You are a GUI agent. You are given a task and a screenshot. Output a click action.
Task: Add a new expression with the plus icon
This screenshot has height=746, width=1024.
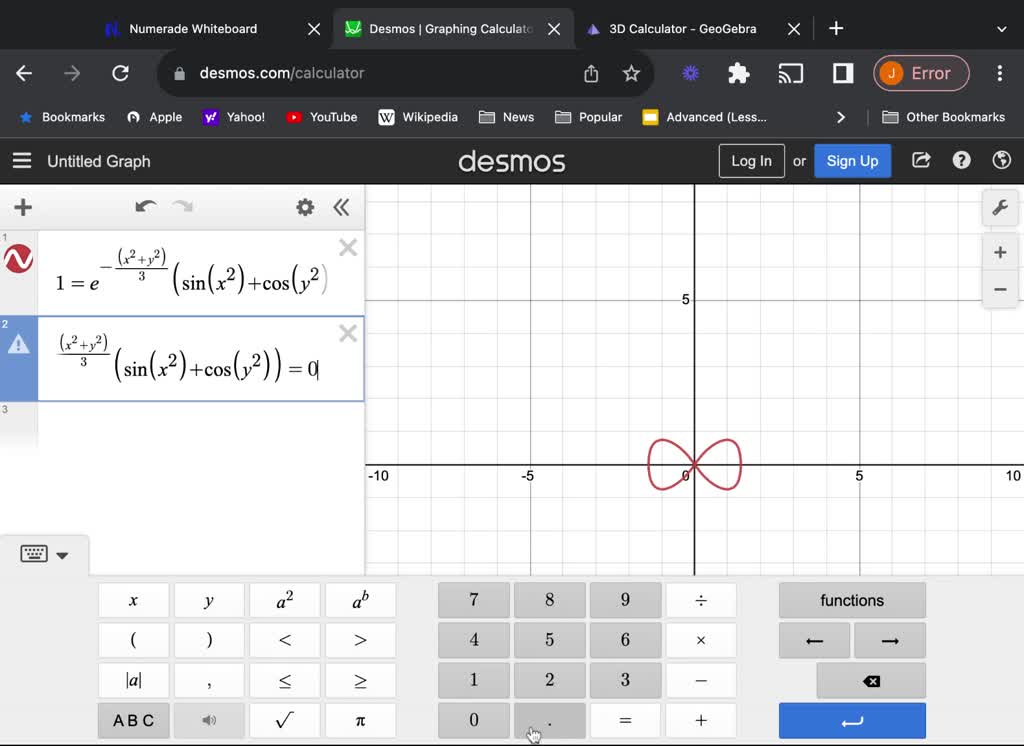22,207
